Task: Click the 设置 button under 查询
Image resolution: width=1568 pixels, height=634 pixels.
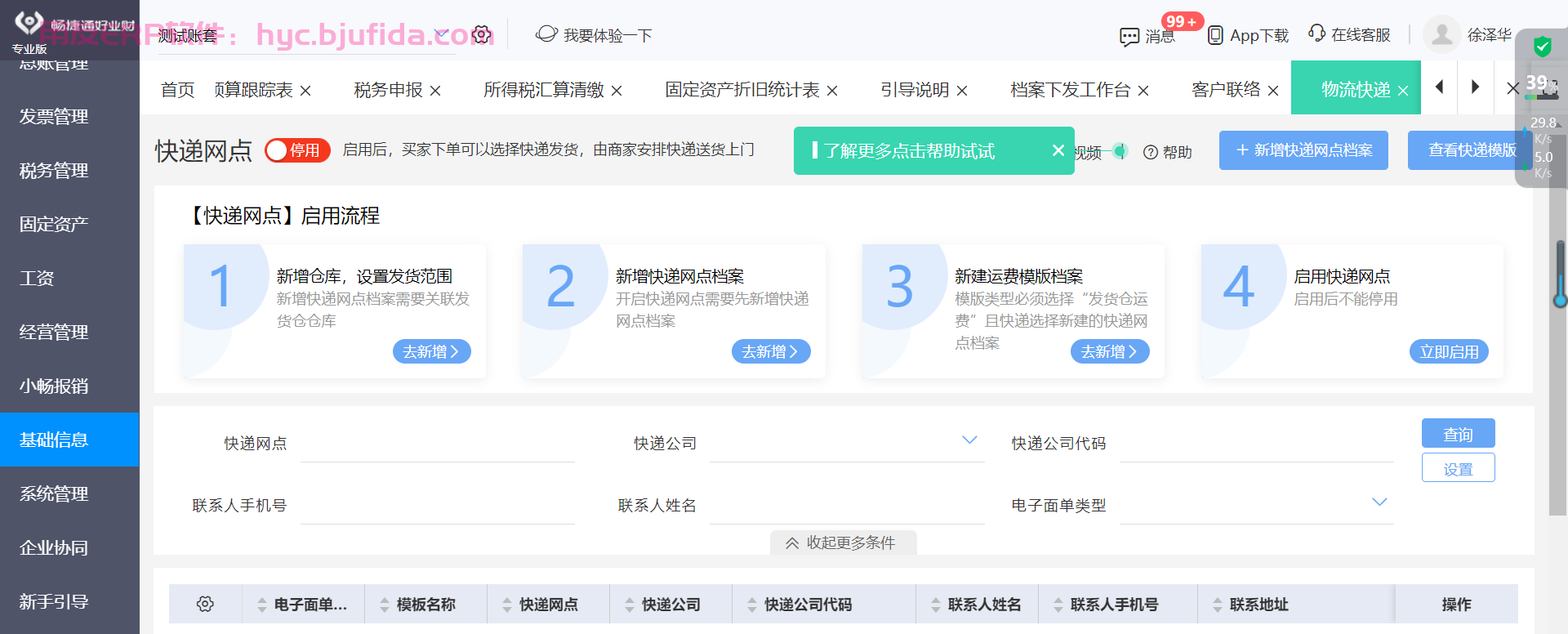Action: [x=1458, y=468]
